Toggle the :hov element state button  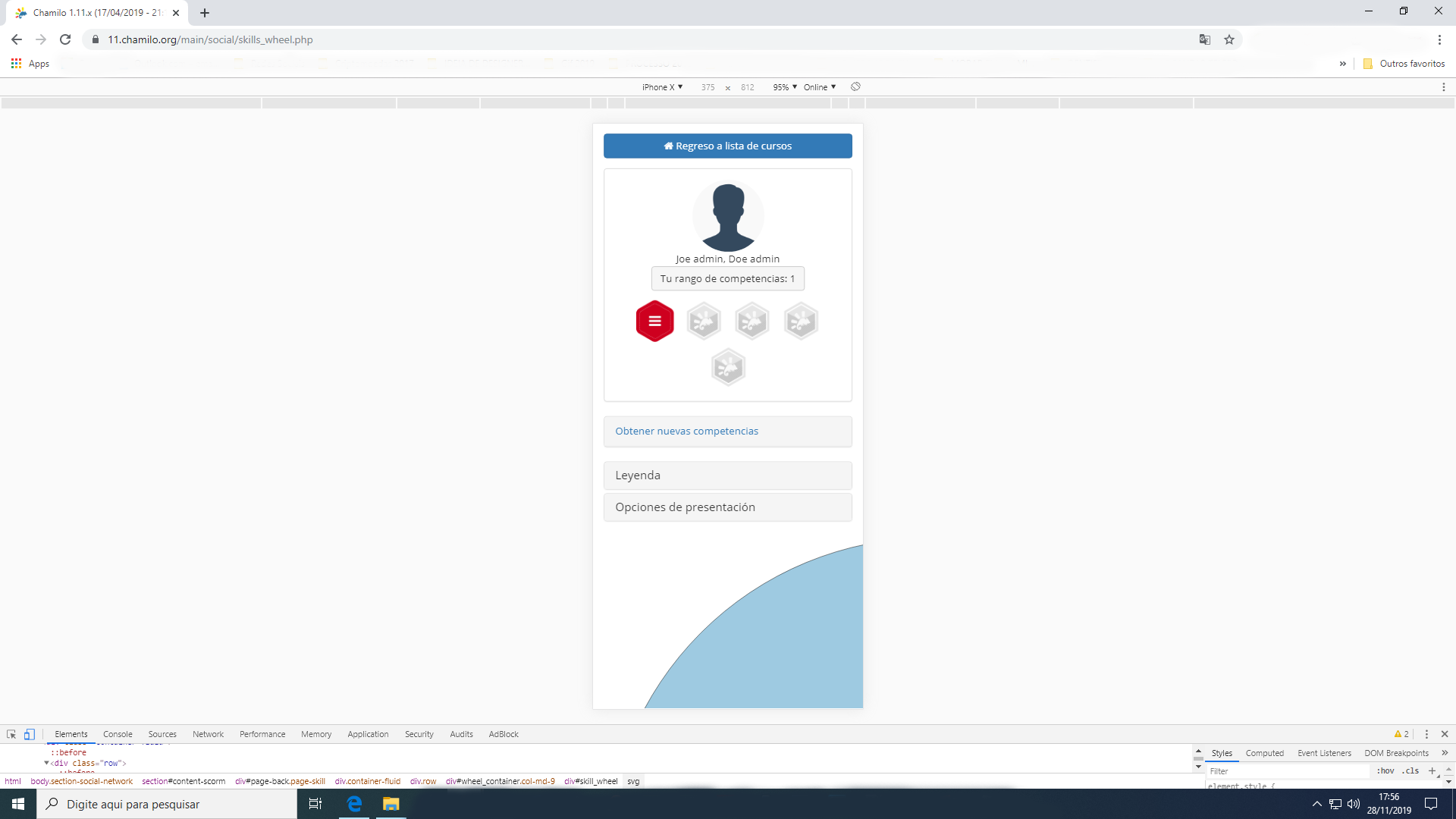1385,770
